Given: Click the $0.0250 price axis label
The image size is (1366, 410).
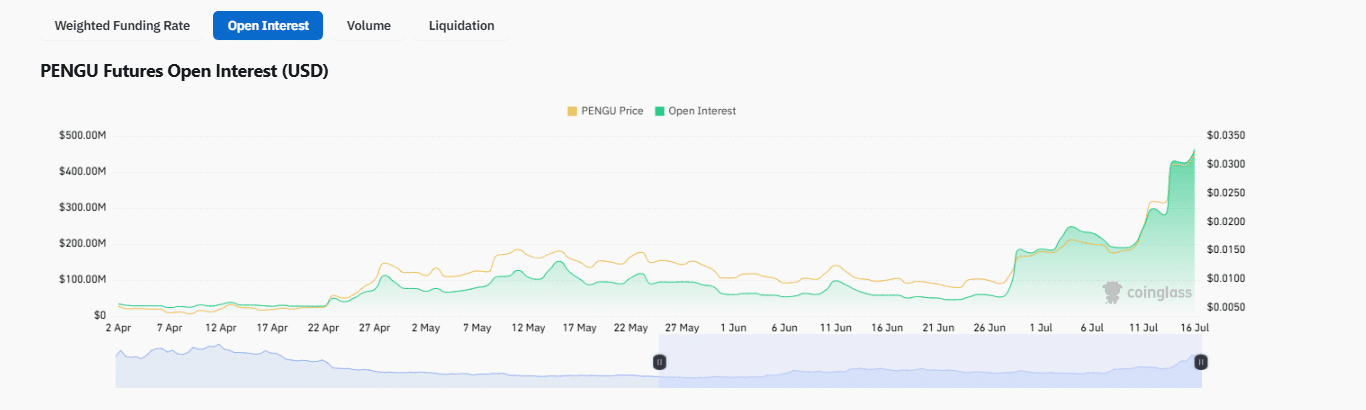Looking at the screenshot, I should point(1226,193).
